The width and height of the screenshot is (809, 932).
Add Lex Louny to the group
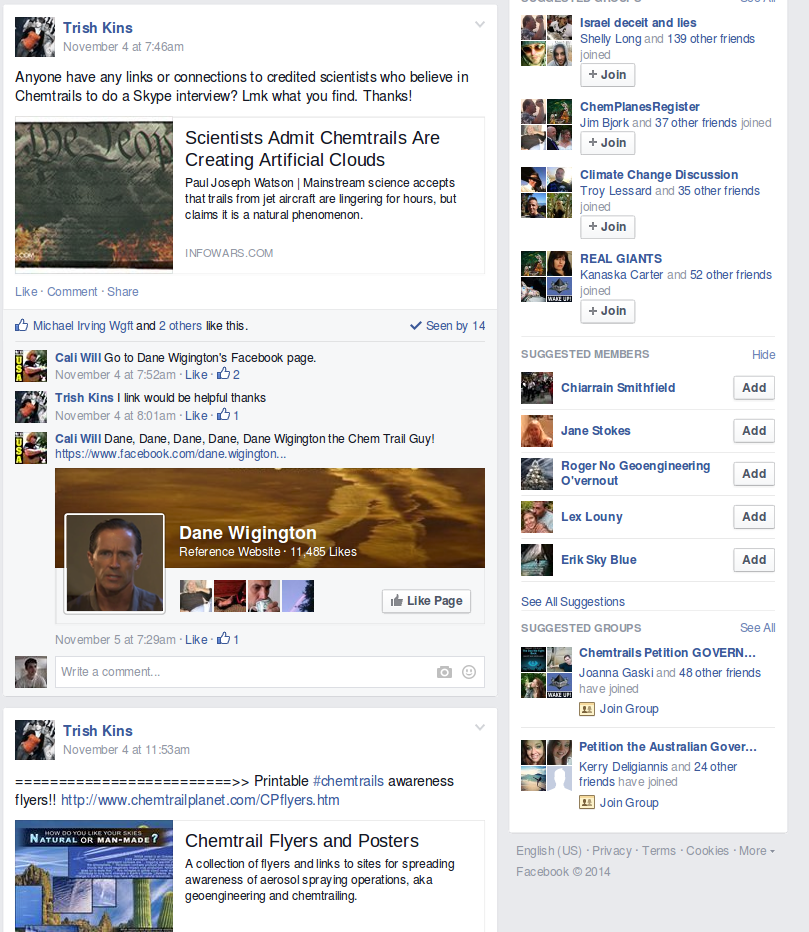coord(754,517)
